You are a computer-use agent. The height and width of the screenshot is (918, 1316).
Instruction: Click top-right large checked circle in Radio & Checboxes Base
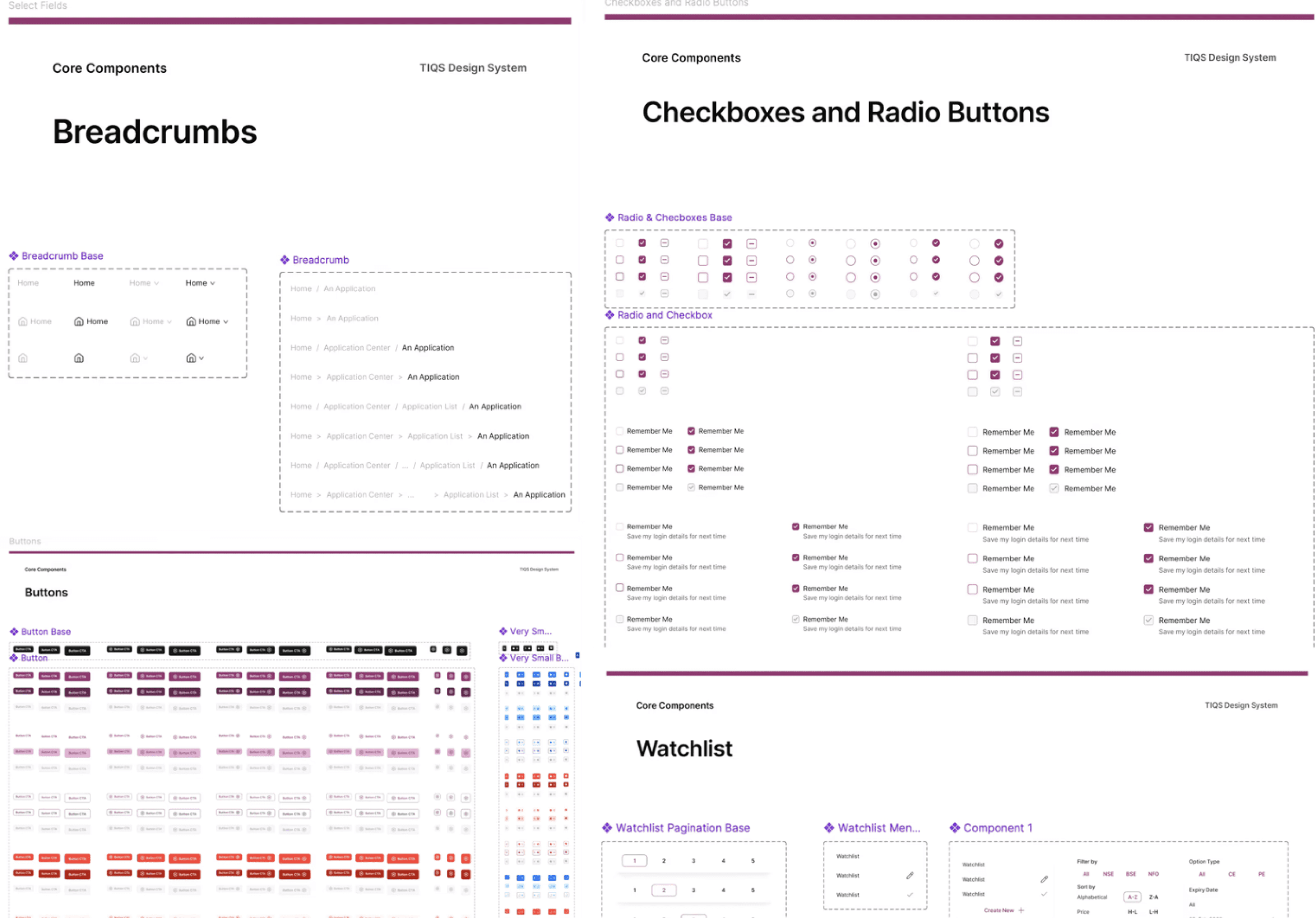pyautogui.click(x=998, y=244)
